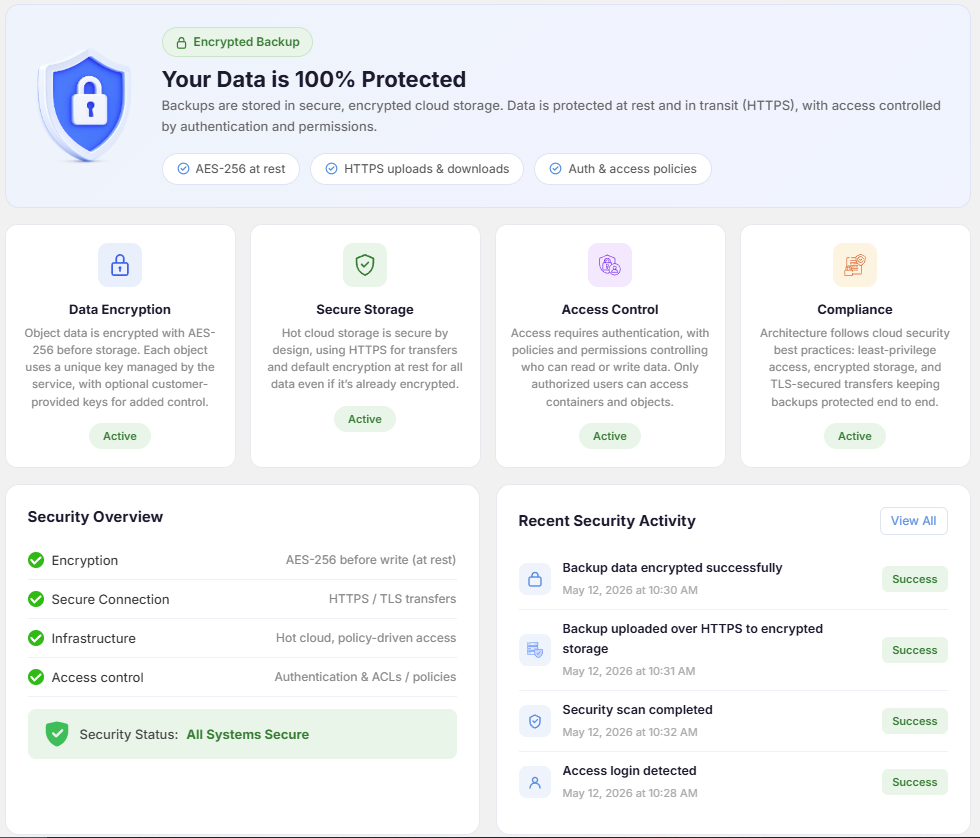Click Success badge for Access login detected

point(915,782)
